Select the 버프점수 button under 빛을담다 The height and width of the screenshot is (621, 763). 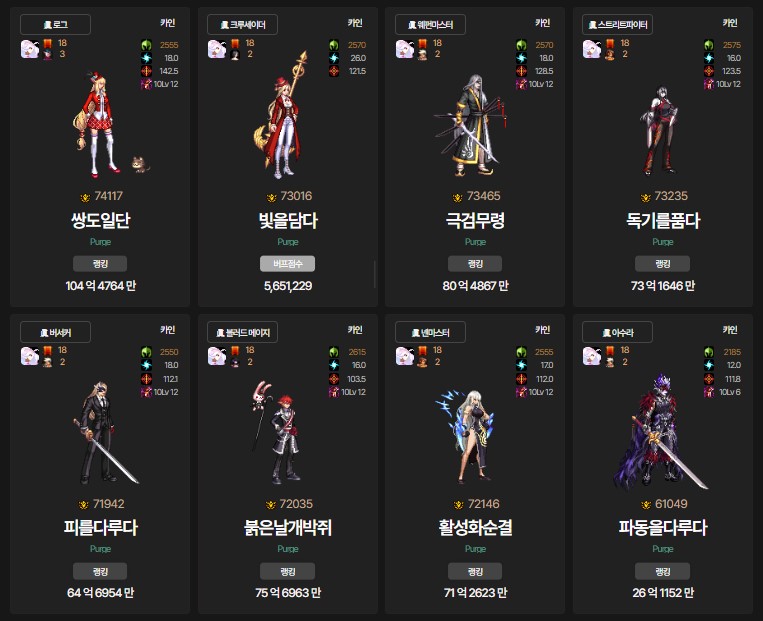(288, 264)
